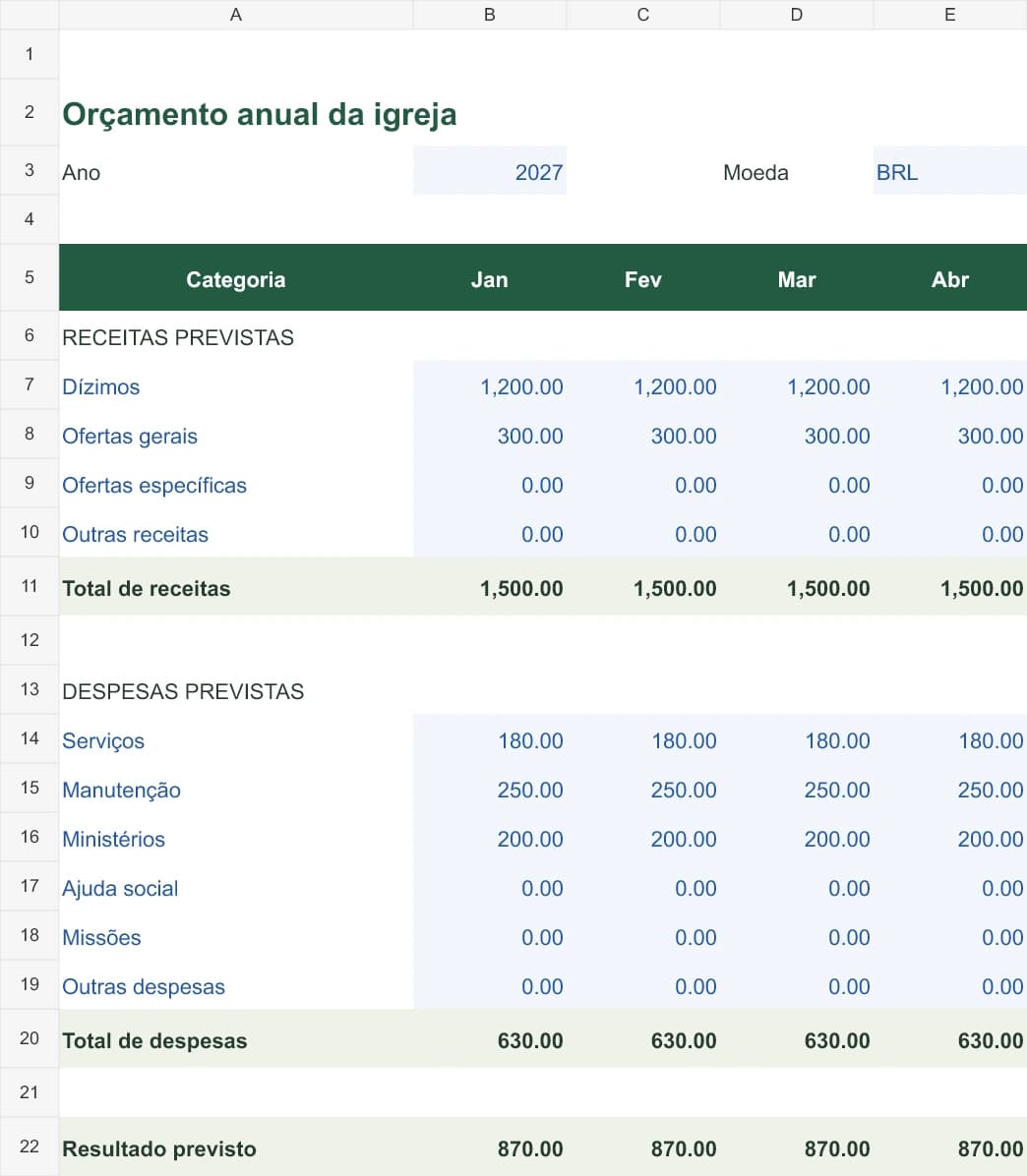Select the 'Total de despesas' label cell
The image size is (1027, 1176).
(x=235, y=1039)
